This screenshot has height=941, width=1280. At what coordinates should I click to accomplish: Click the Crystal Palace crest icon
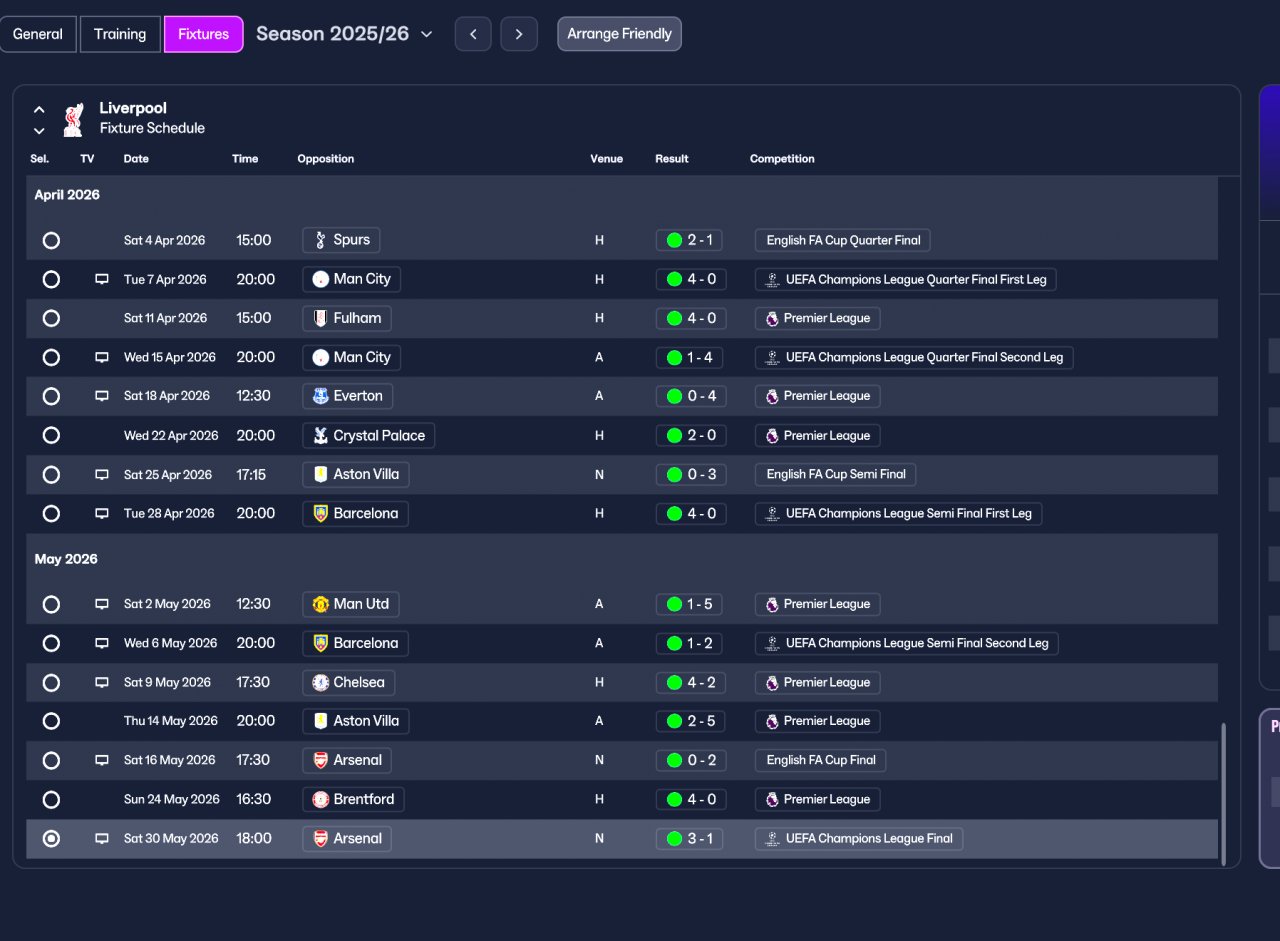320,435
